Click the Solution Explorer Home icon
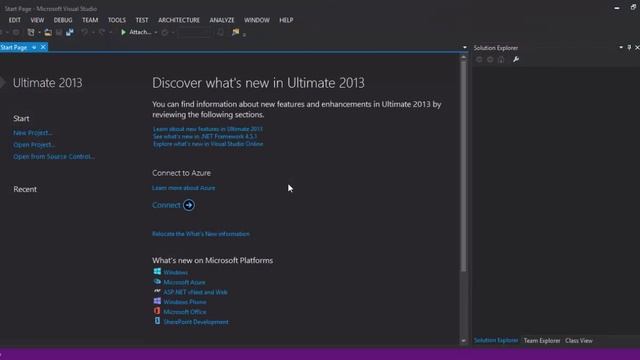Viewport: 640px width, 360px height. tap(501, 60)
